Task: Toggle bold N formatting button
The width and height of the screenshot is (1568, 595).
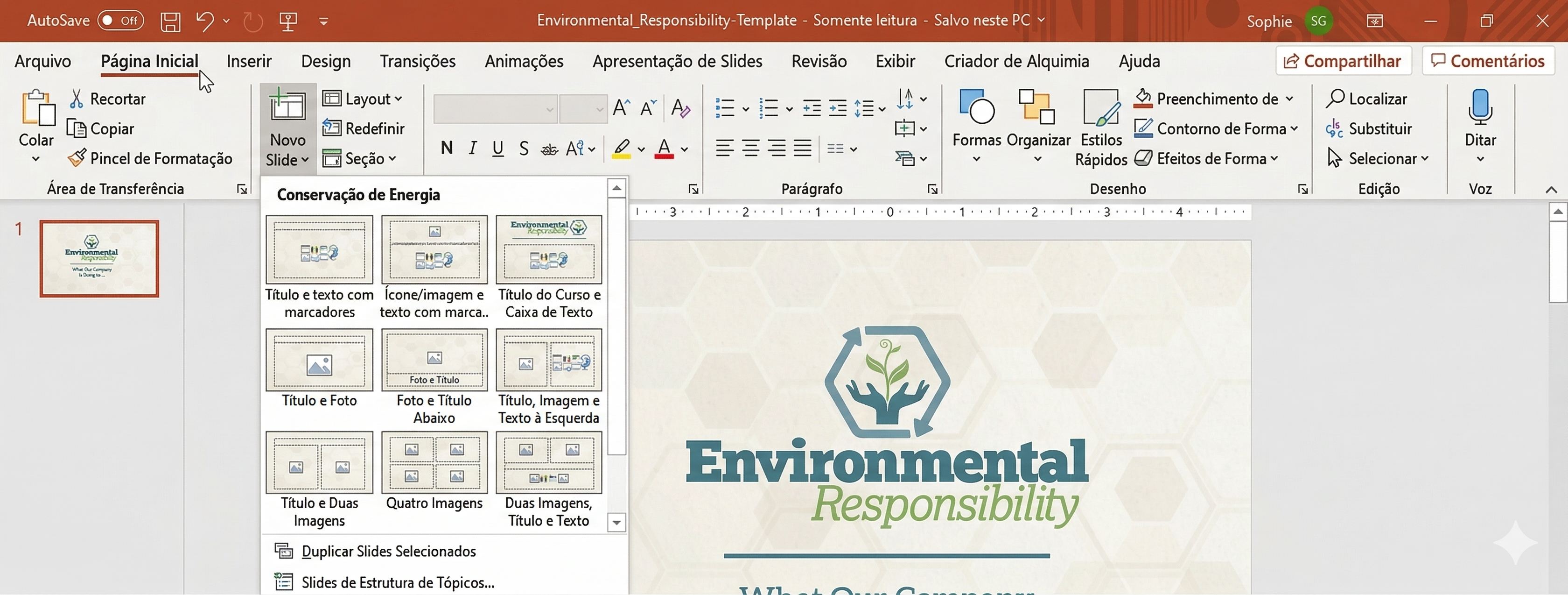Action: (447, 149)
